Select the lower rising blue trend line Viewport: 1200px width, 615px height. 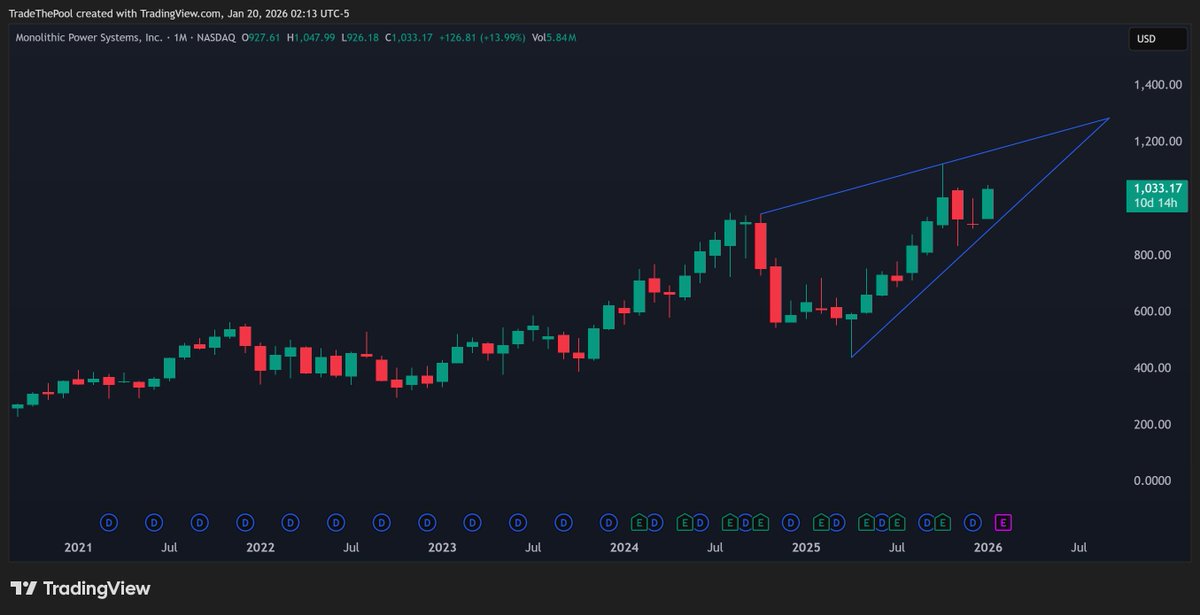(x=980, y=237)
